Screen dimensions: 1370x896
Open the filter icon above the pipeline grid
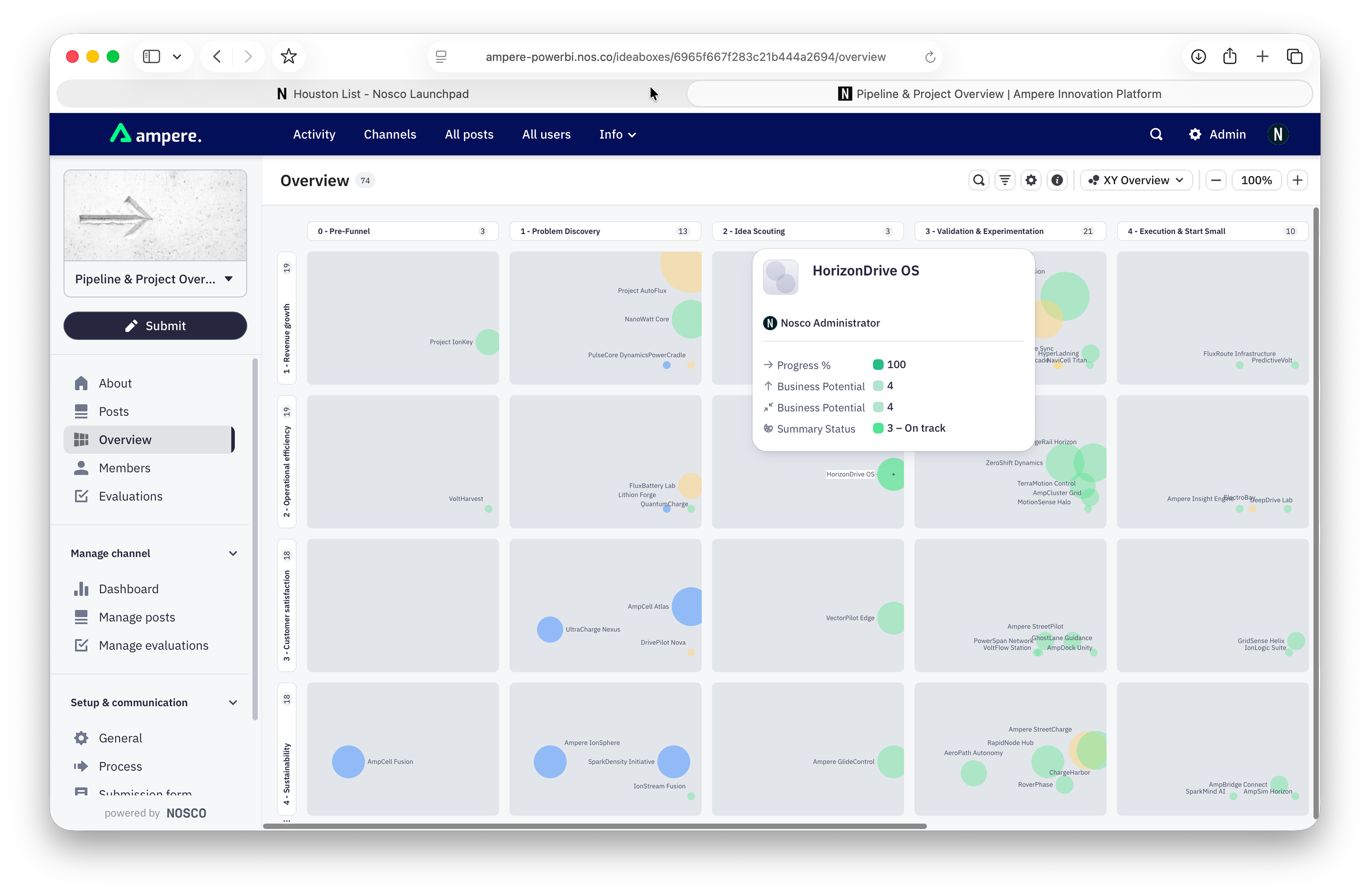(1005, 180)
